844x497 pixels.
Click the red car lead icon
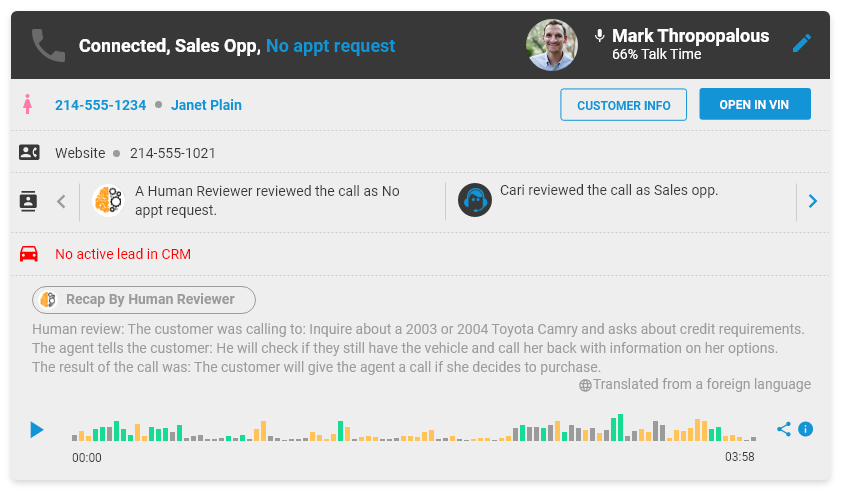[x=29, y=254]
